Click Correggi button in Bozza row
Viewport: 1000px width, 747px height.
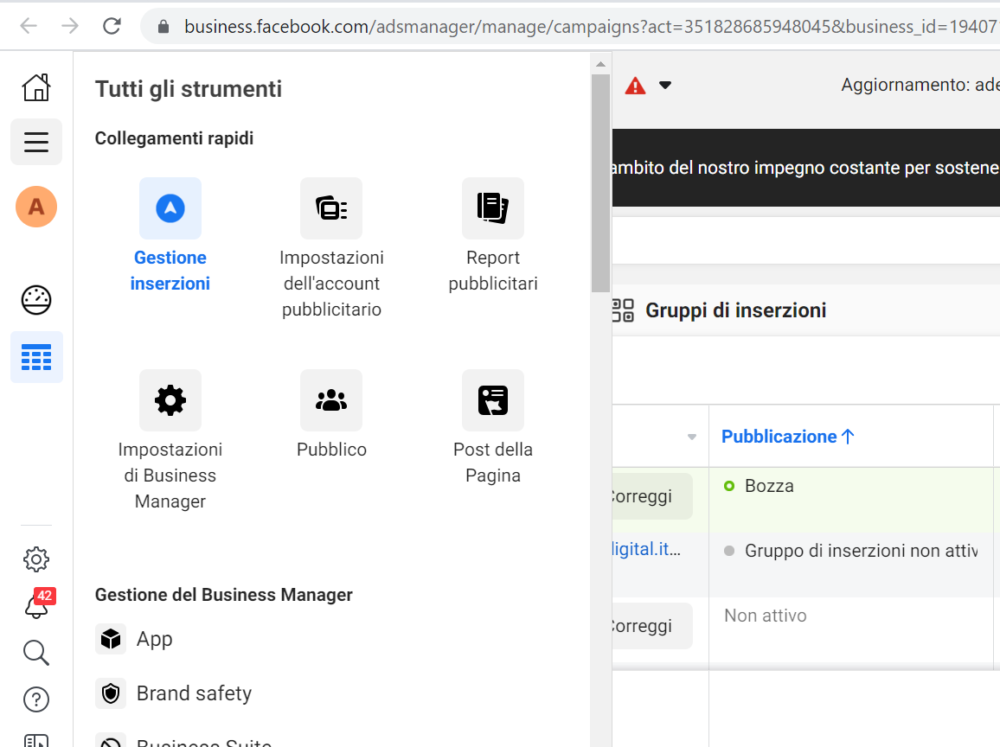(x=652, y=496)
